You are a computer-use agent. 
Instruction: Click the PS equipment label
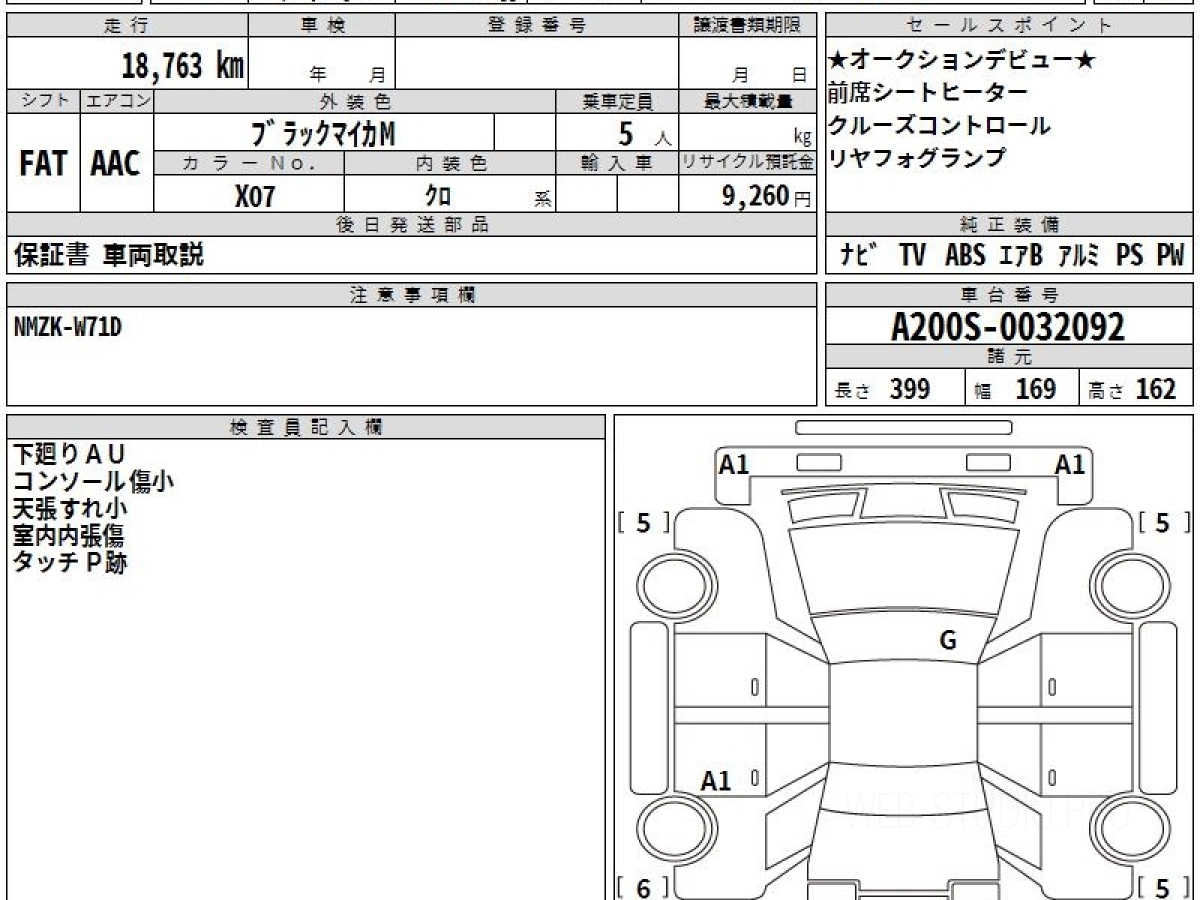pyautogui.click(x=1130, y=256)
